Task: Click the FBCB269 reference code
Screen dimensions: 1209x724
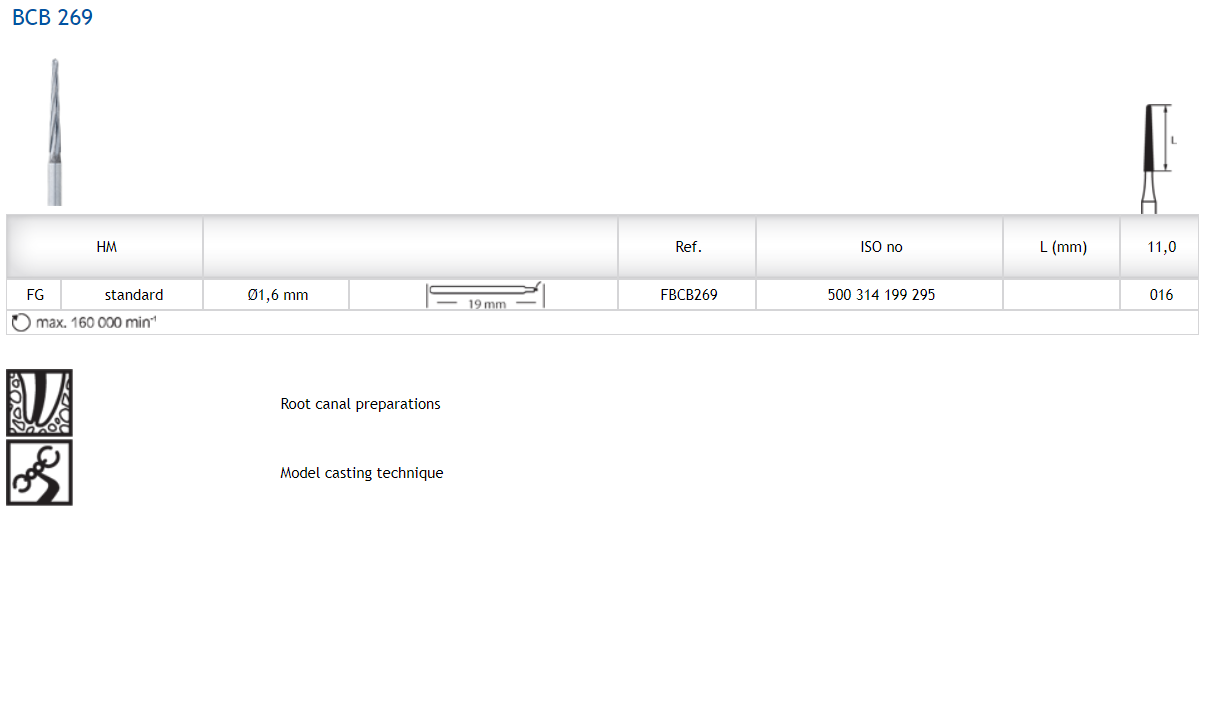Action: coord(688,295)
